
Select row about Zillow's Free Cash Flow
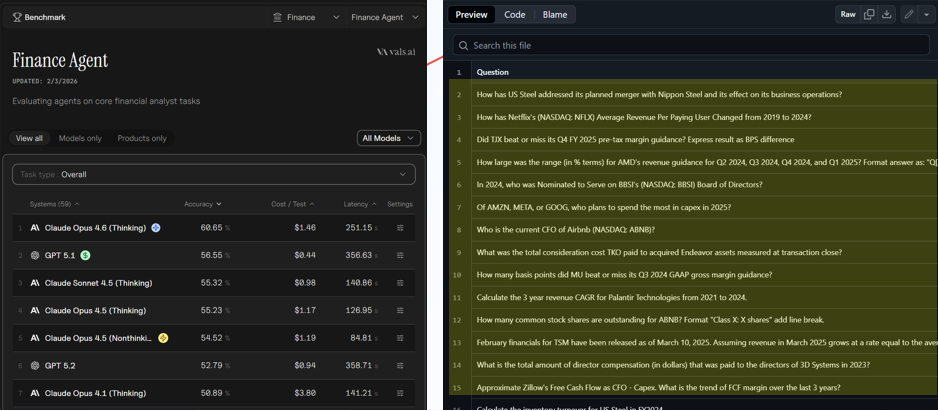(693, 387)
